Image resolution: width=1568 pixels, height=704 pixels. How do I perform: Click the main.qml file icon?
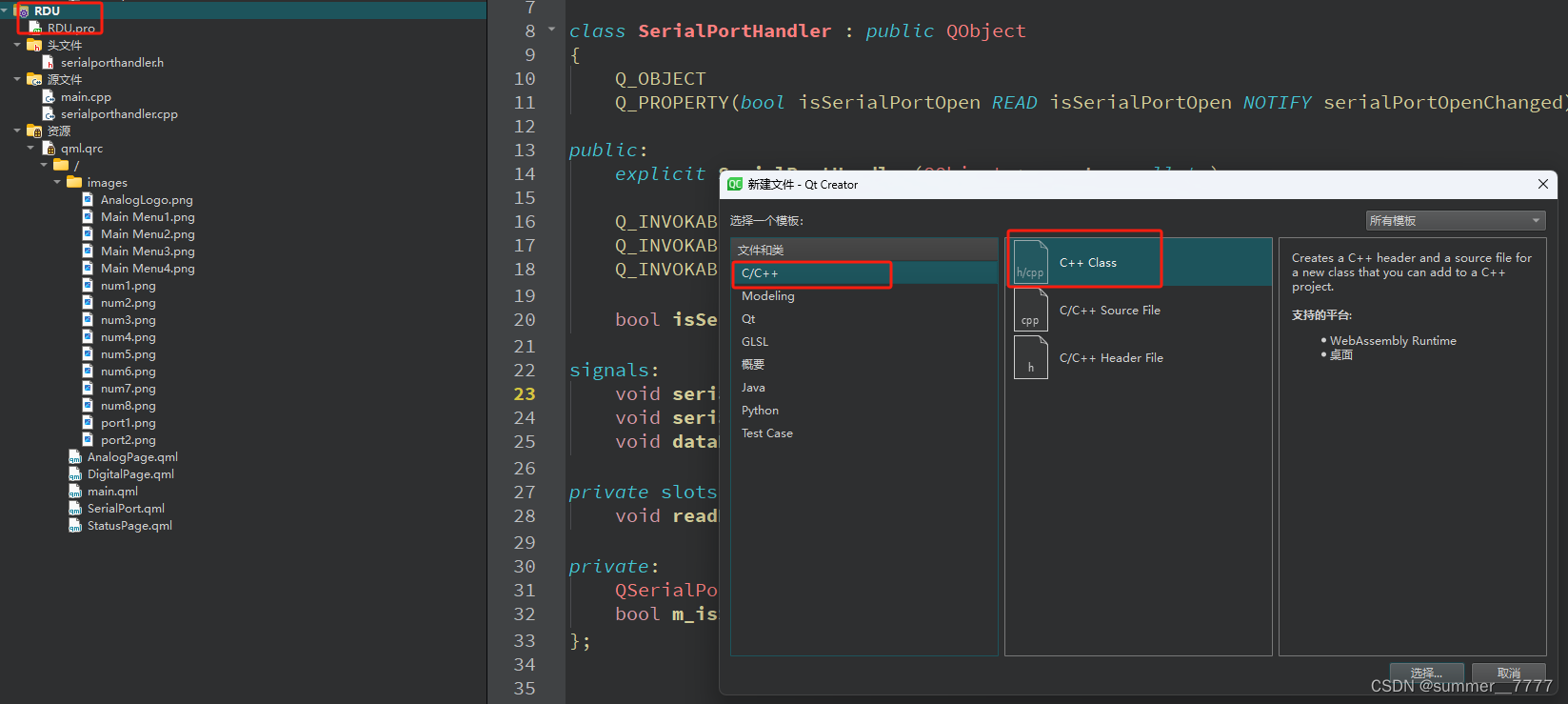[x=75, y=492]
